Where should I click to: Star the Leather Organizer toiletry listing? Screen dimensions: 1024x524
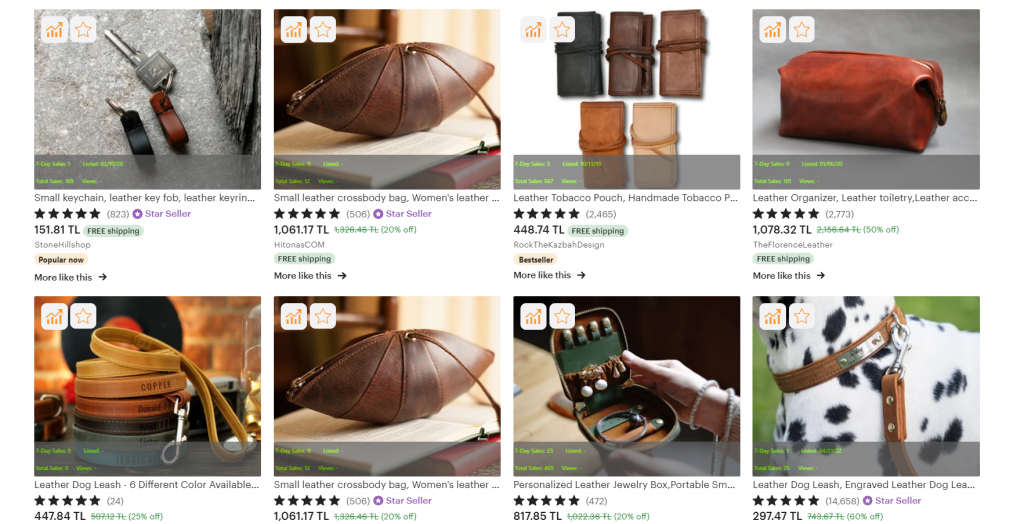click(802, 30)
